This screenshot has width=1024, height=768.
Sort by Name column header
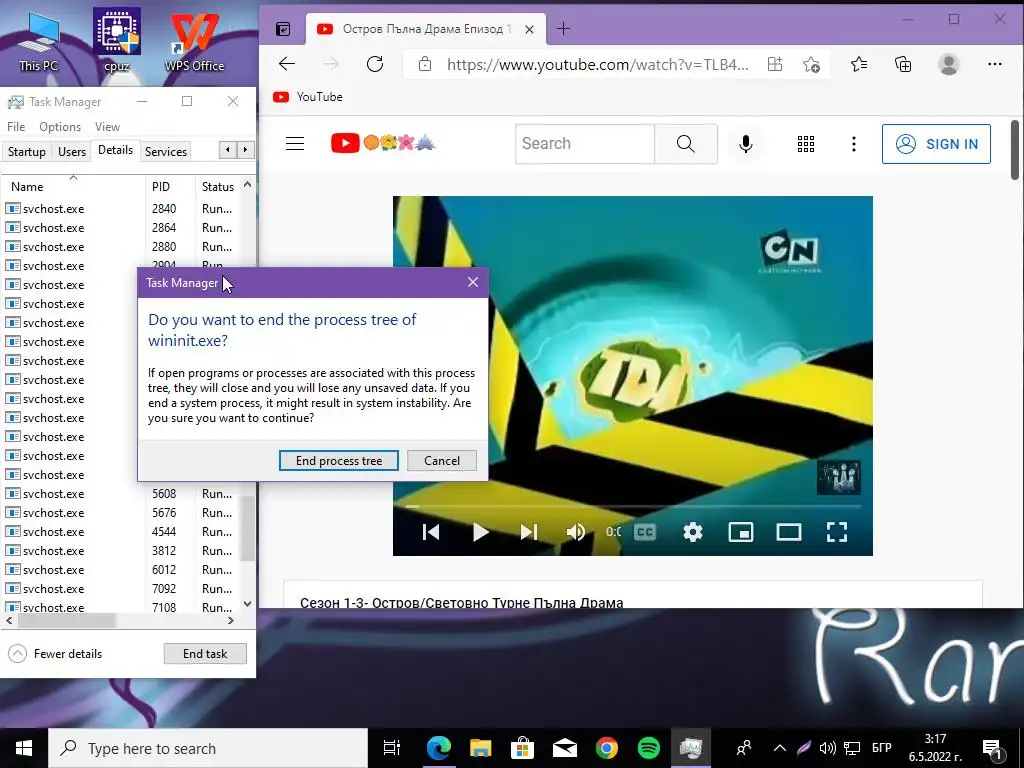tap(73, 186)
